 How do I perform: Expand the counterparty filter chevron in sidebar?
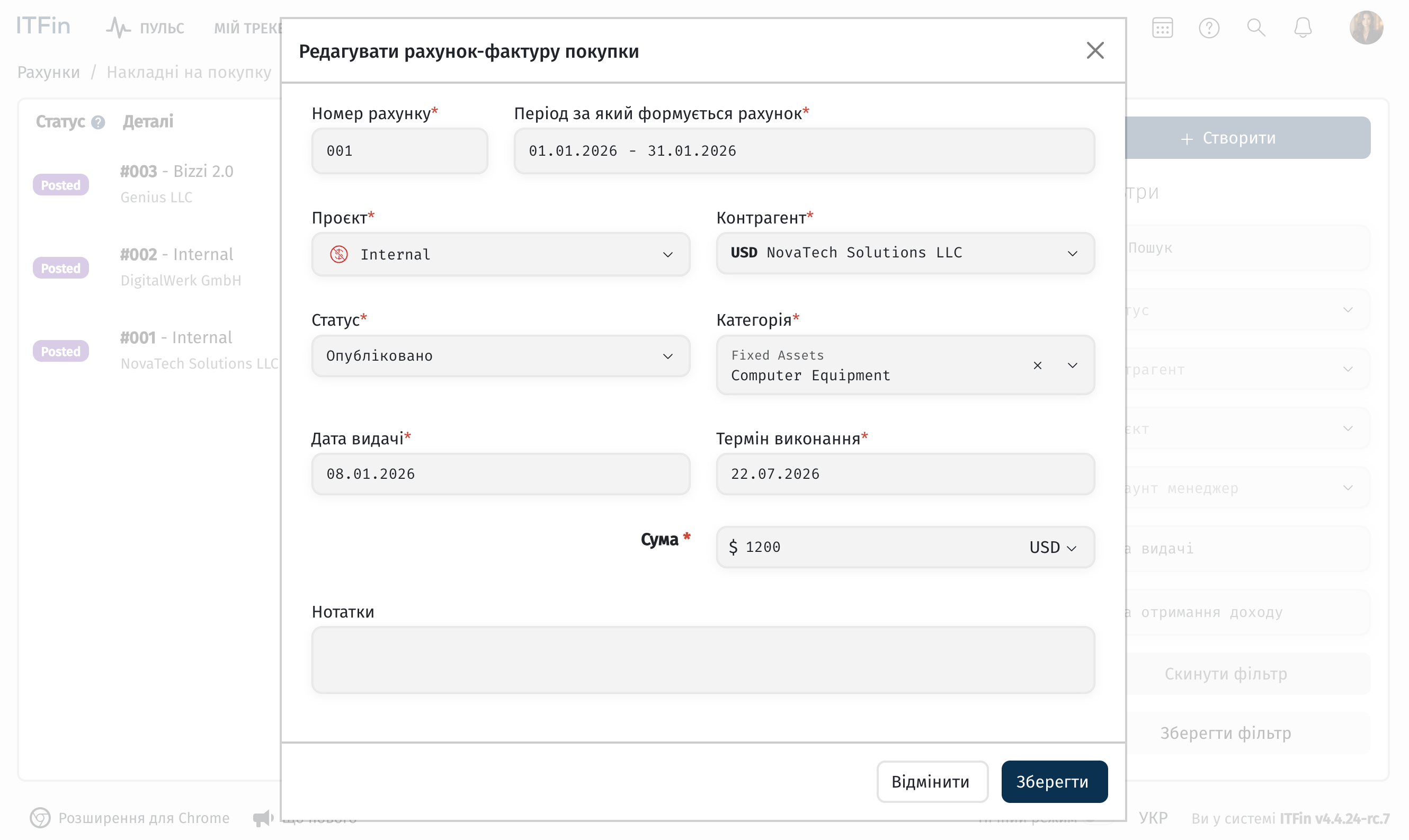pyautogui.click(x=1348, y=369)
